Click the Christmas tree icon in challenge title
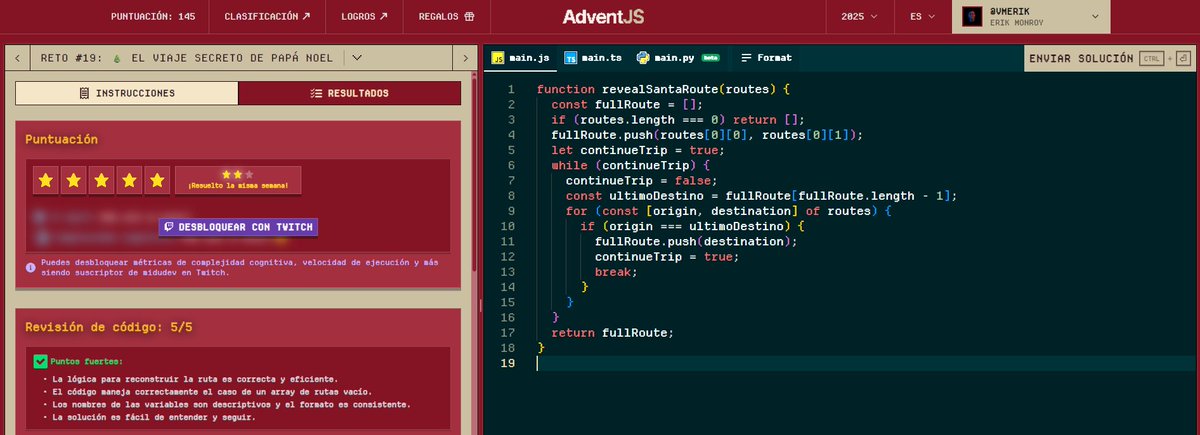This screenshot has height=435, width=1200. pyautogui.click(x=117, y=59)
